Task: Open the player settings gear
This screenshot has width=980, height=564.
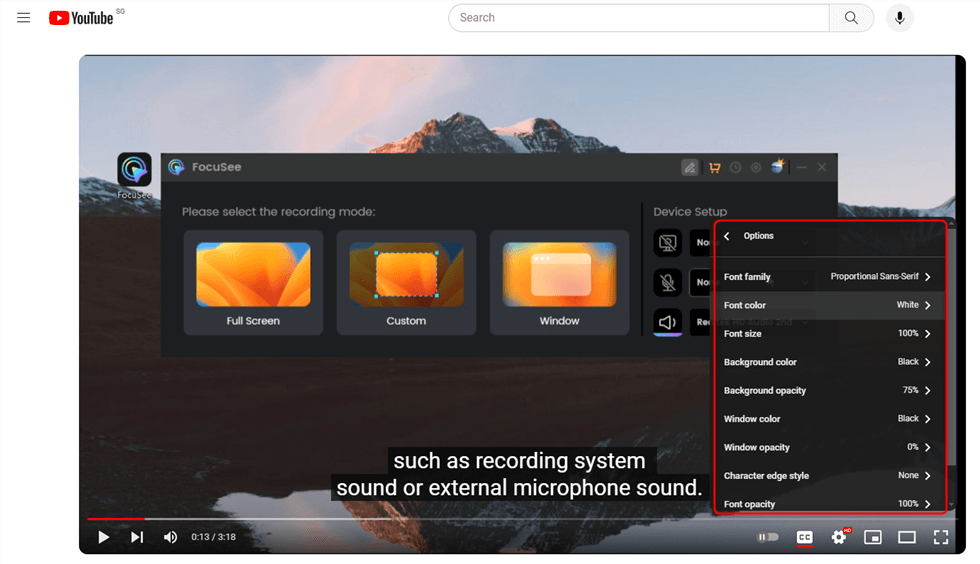Action: 839,537
